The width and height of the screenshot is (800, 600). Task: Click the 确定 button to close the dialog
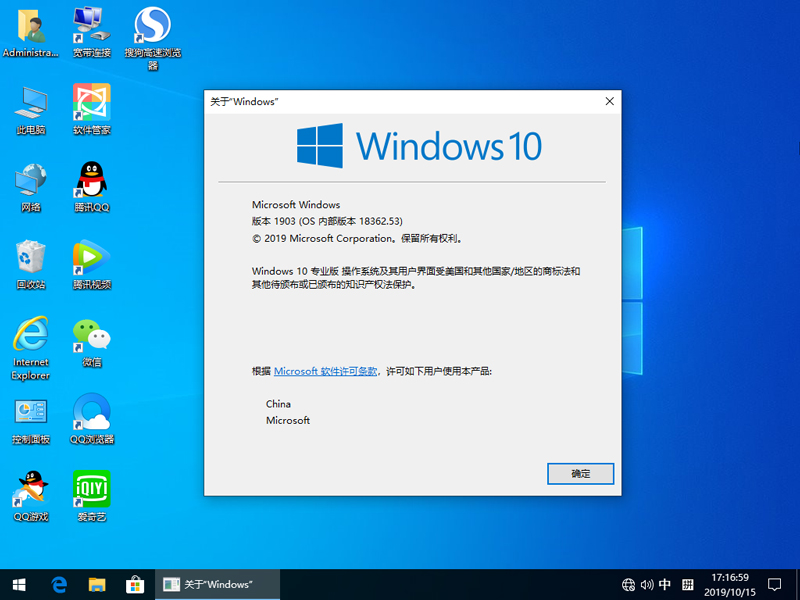(x=580, y=473)
